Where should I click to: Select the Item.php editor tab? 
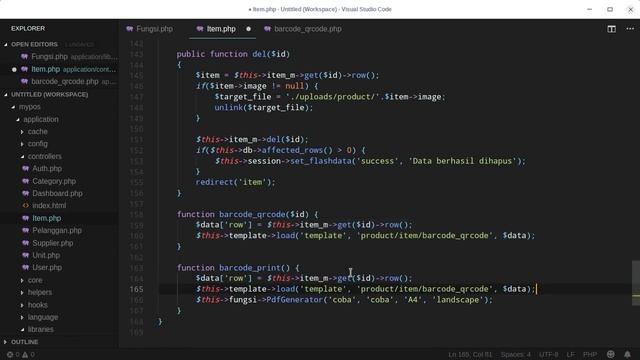point(222,29)
